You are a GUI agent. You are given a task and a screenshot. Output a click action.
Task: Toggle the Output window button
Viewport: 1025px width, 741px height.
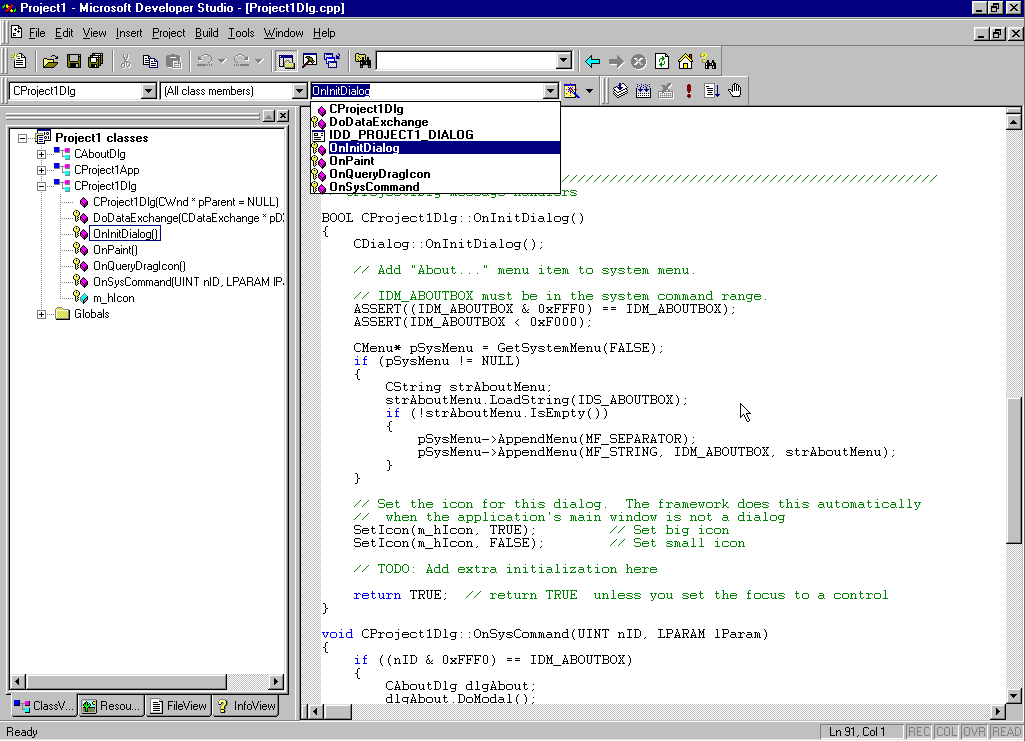click(x=309, y=61)
